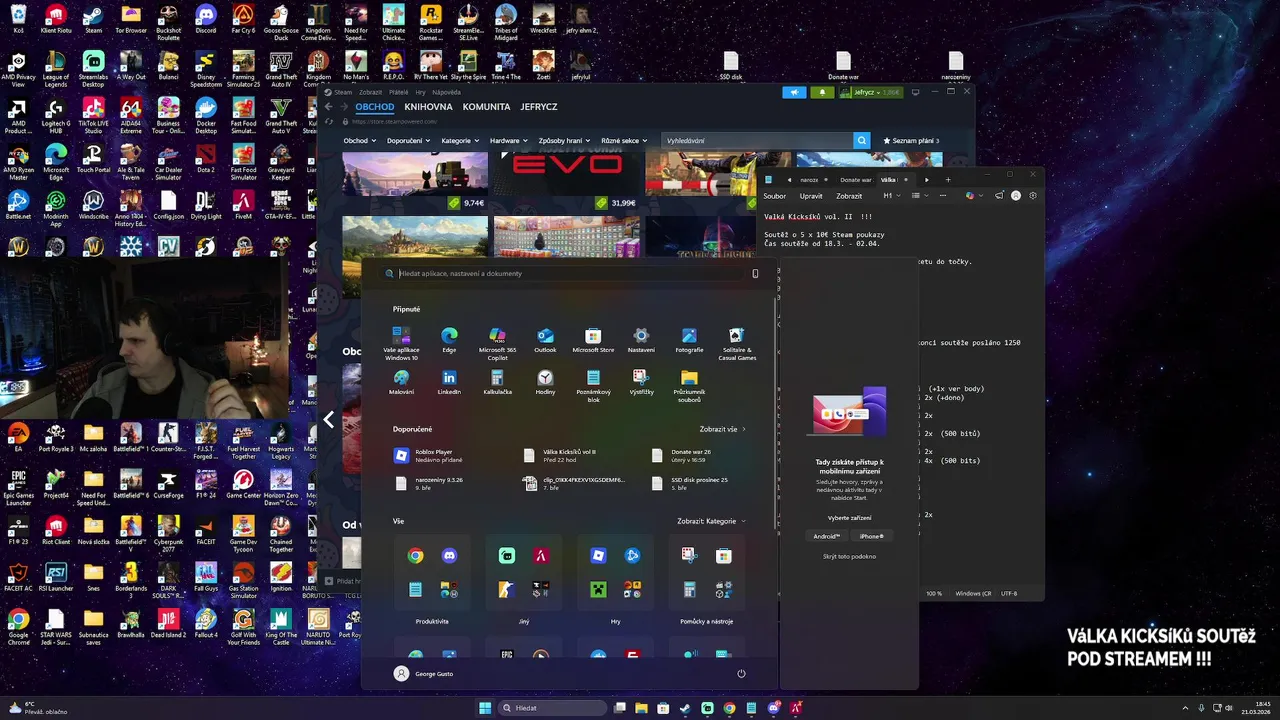Screen dimensions: 1280x720
Task: Open Vaše aplikace Windows 10 tile
Action: click(x=401, y=343)
